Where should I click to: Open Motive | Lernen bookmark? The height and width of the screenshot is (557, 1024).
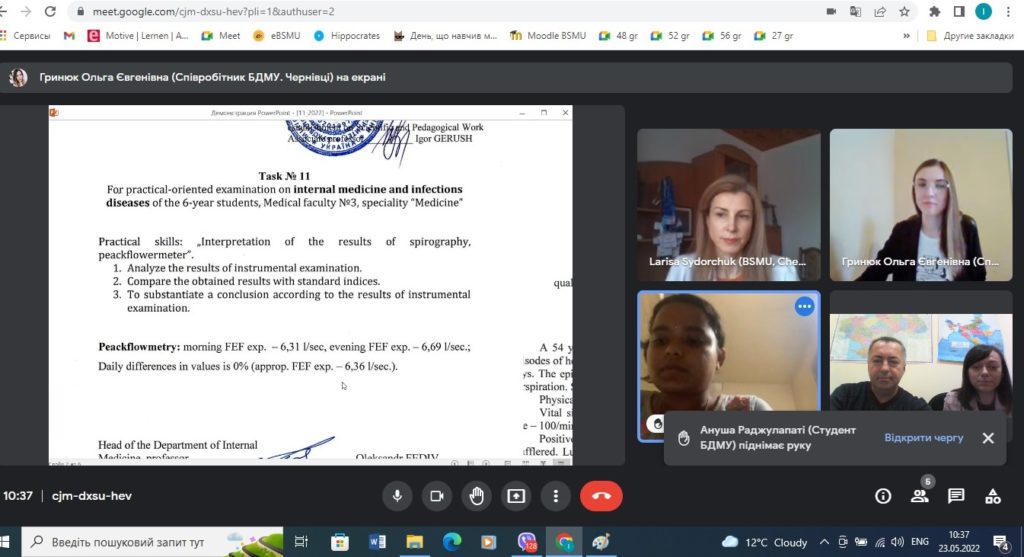coord(138,36)
